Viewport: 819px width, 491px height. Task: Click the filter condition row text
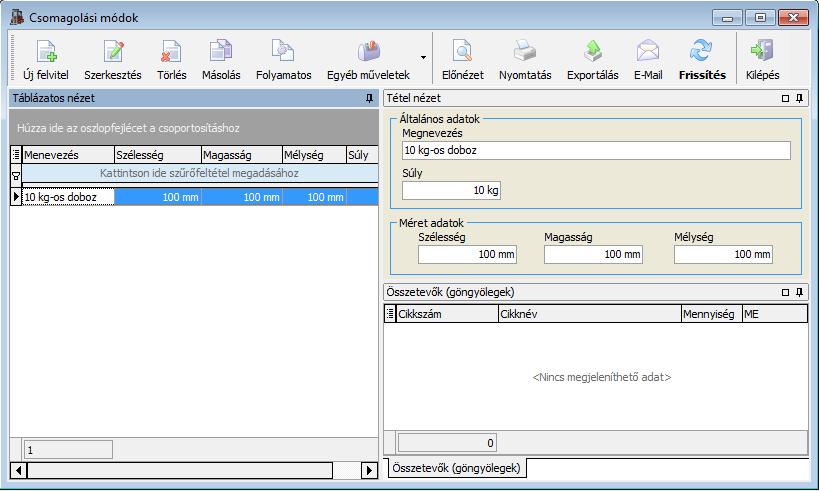click(x=199, y=173)
